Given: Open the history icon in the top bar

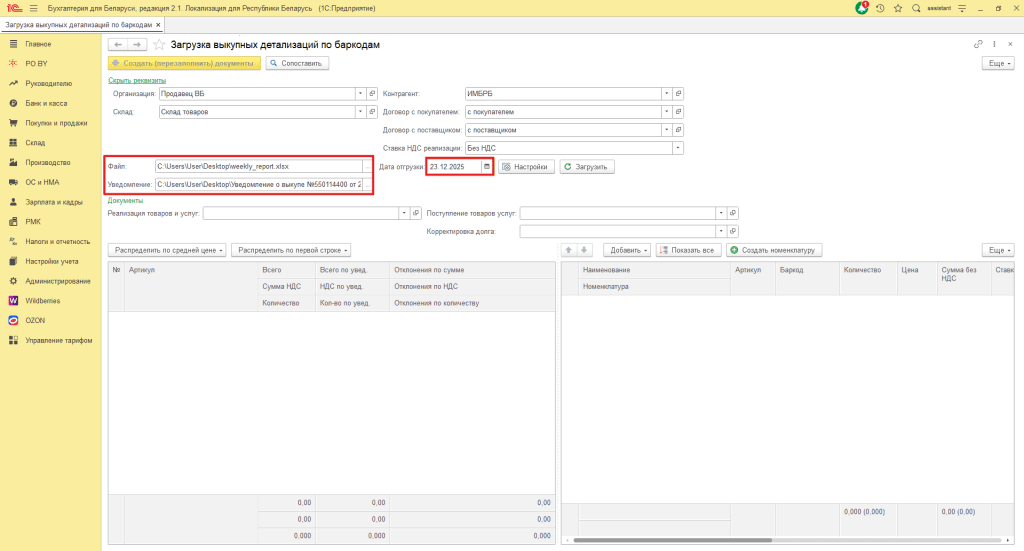Looking at the screenshot, I should (x=879, y=7).
